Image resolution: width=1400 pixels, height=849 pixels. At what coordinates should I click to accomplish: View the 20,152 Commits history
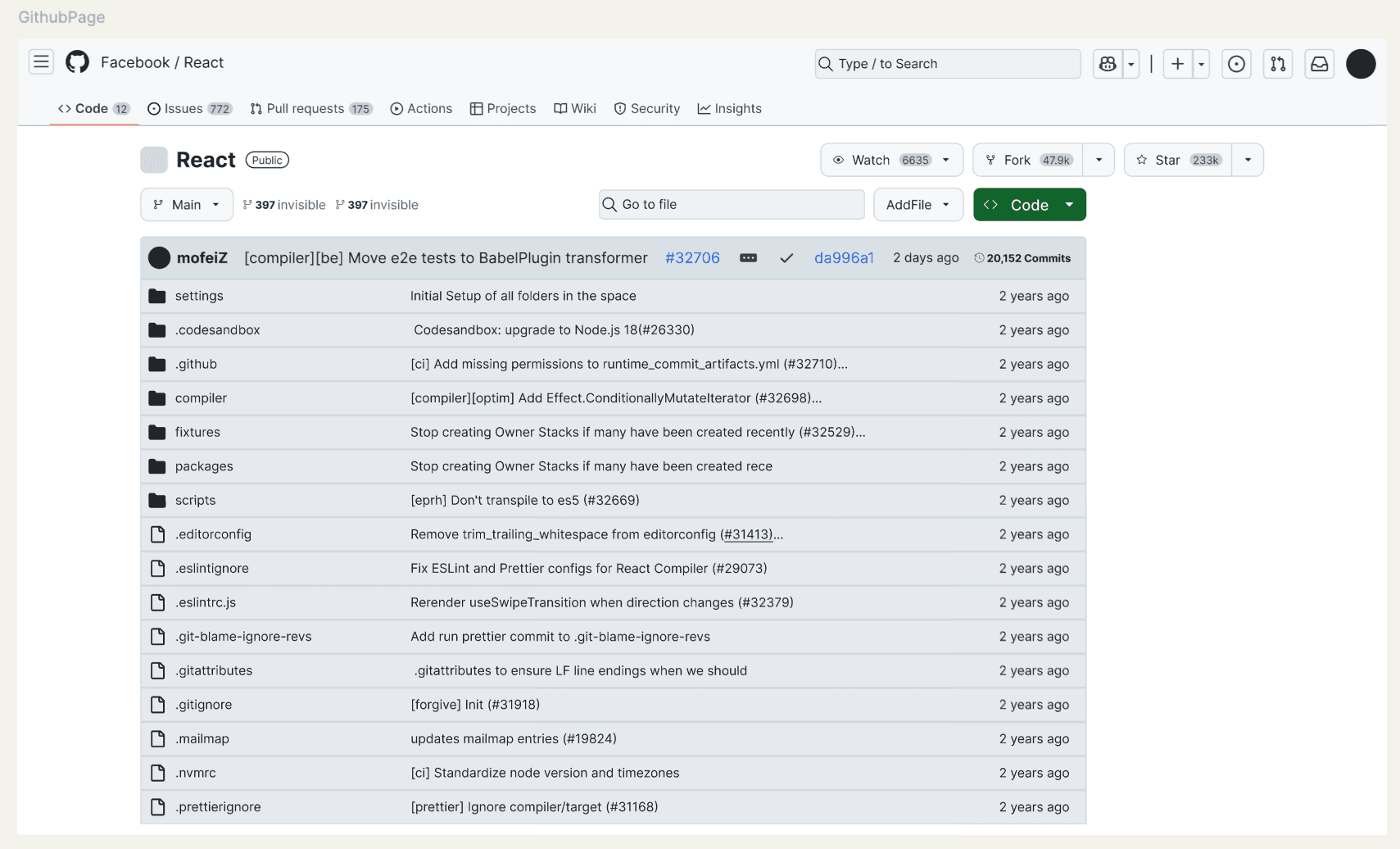1022,258
